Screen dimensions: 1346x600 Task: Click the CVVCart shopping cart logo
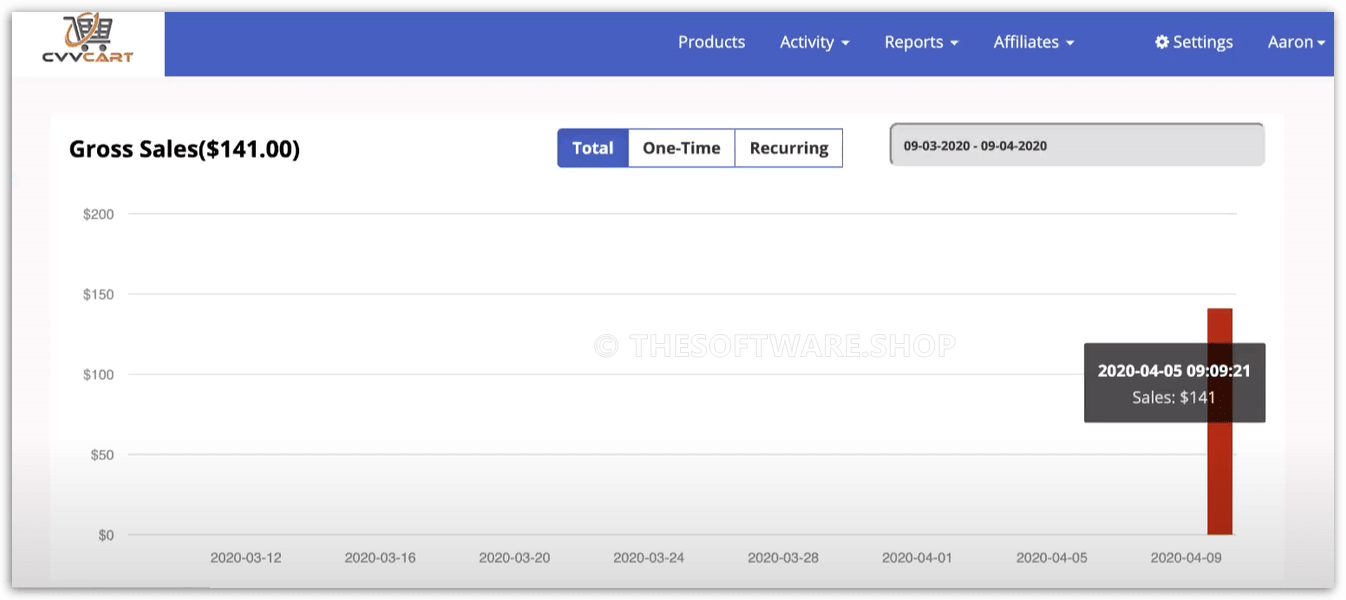click(88, 42)
